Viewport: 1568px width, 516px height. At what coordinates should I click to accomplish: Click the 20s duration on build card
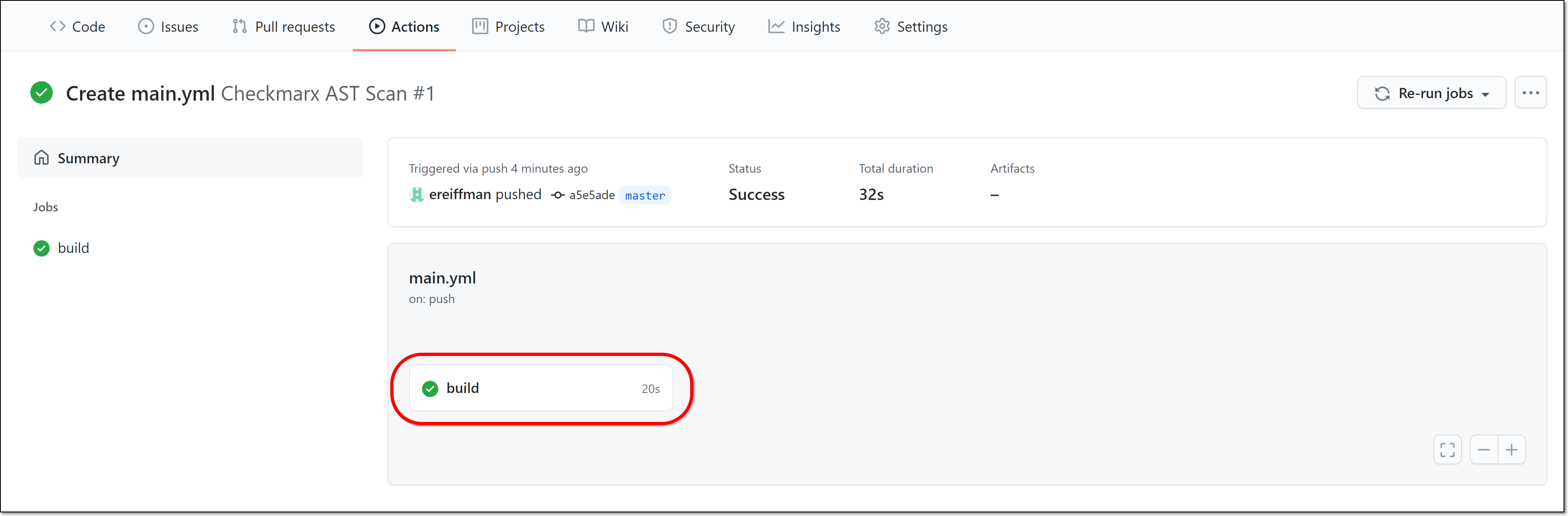click(650, 389)
